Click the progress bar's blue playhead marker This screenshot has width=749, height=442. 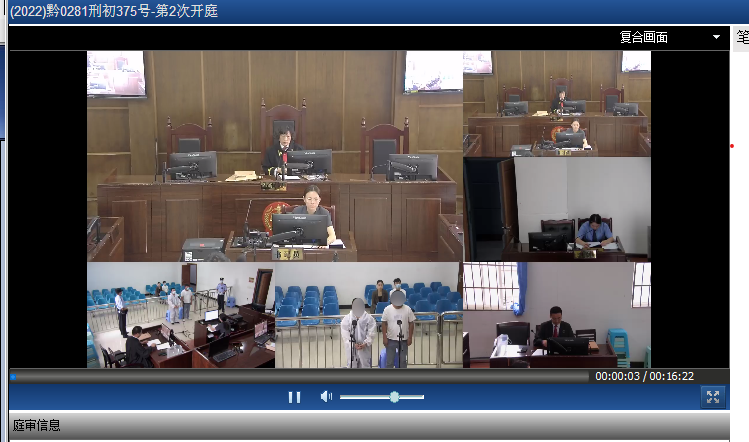(13, 377)
